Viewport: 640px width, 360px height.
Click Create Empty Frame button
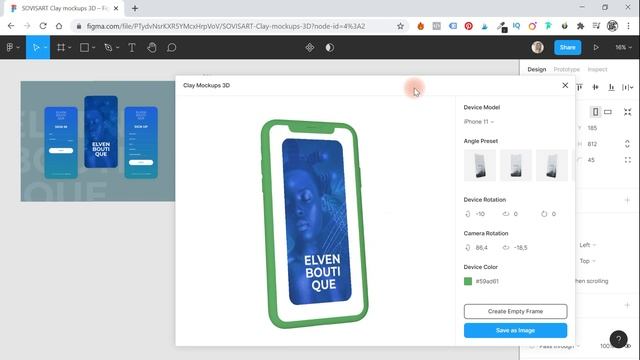[515, 311]
